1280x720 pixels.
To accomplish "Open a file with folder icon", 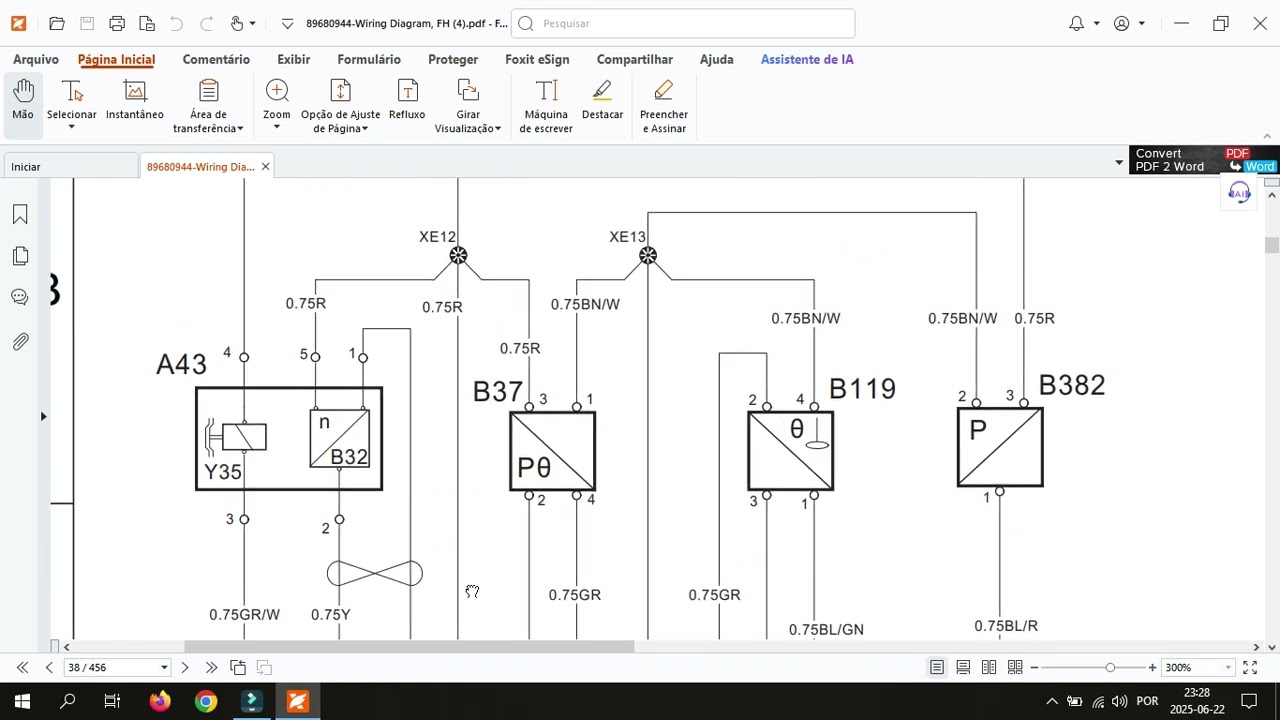I will [57, 23].
